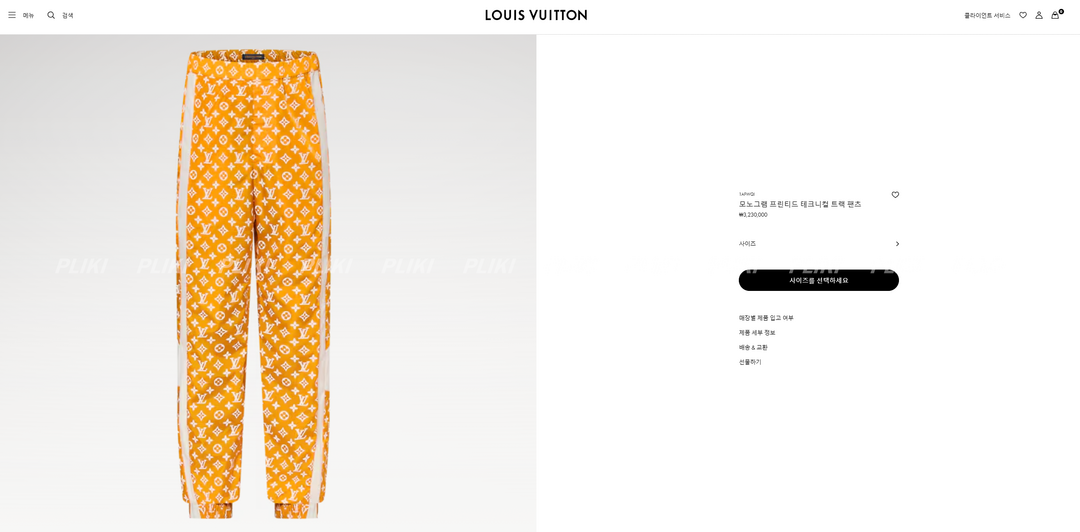This screenshot has width=1080, height=532.
Task: Open the 사이즈 size selector row
Action: coord(819,244)
